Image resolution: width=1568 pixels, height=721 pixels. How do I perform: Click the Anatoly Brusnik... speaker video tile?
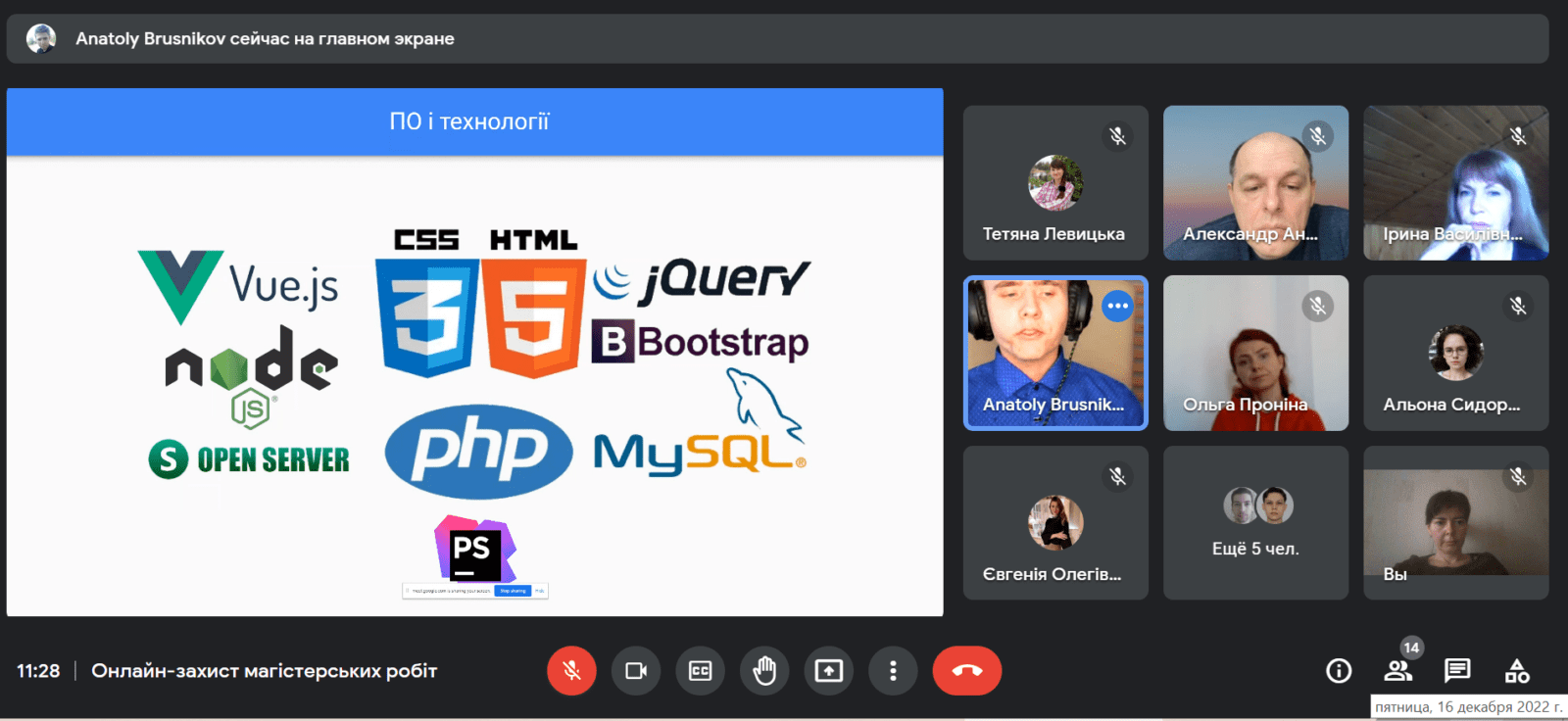click(1055, 353)
